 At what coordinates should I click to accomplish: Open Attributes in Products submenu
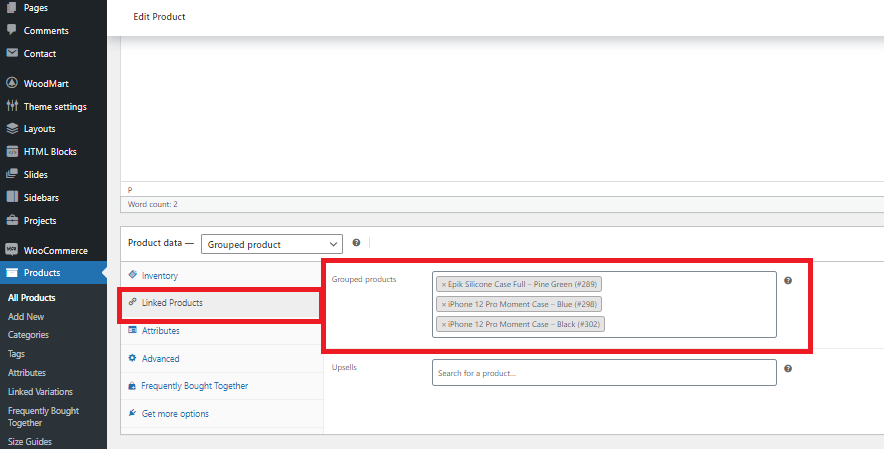click(x=26, y=372)
